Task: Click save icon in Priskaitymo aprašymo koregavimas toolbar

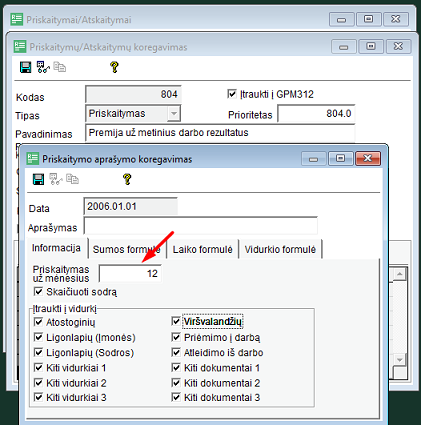Action: pos(38,179)
